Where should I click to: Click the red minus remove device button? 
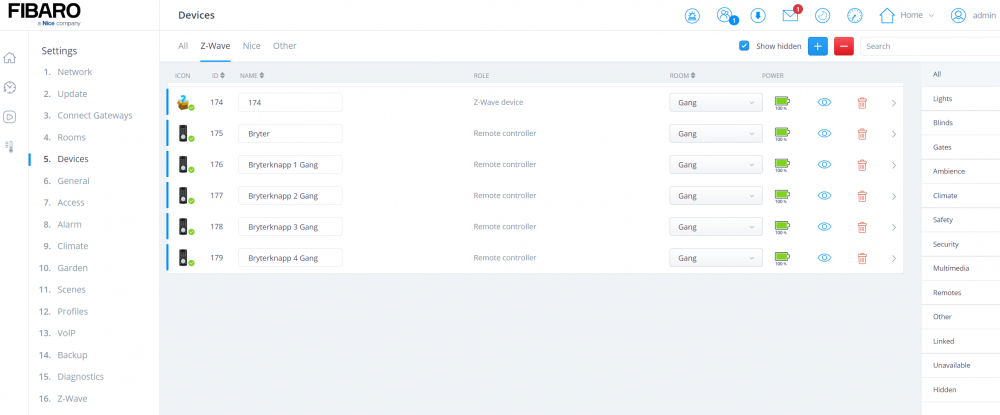(843, 46)
